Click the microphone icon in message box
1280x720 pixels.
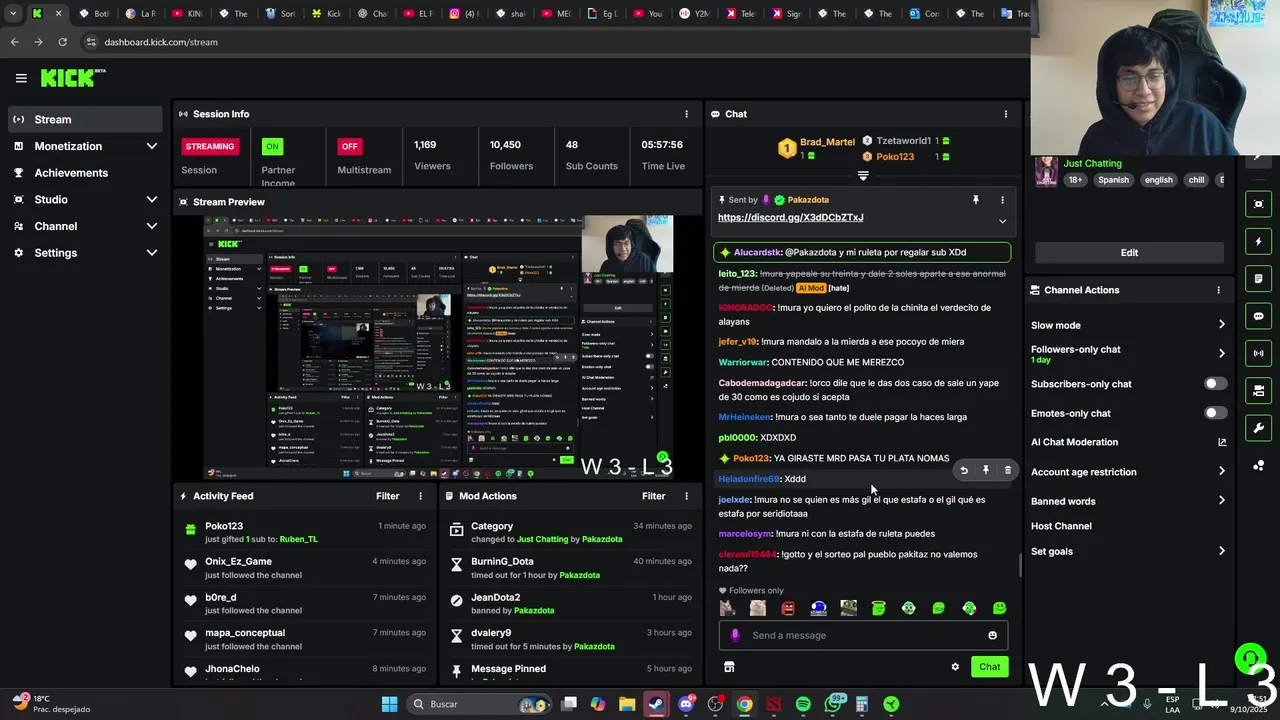click(735, 635)
